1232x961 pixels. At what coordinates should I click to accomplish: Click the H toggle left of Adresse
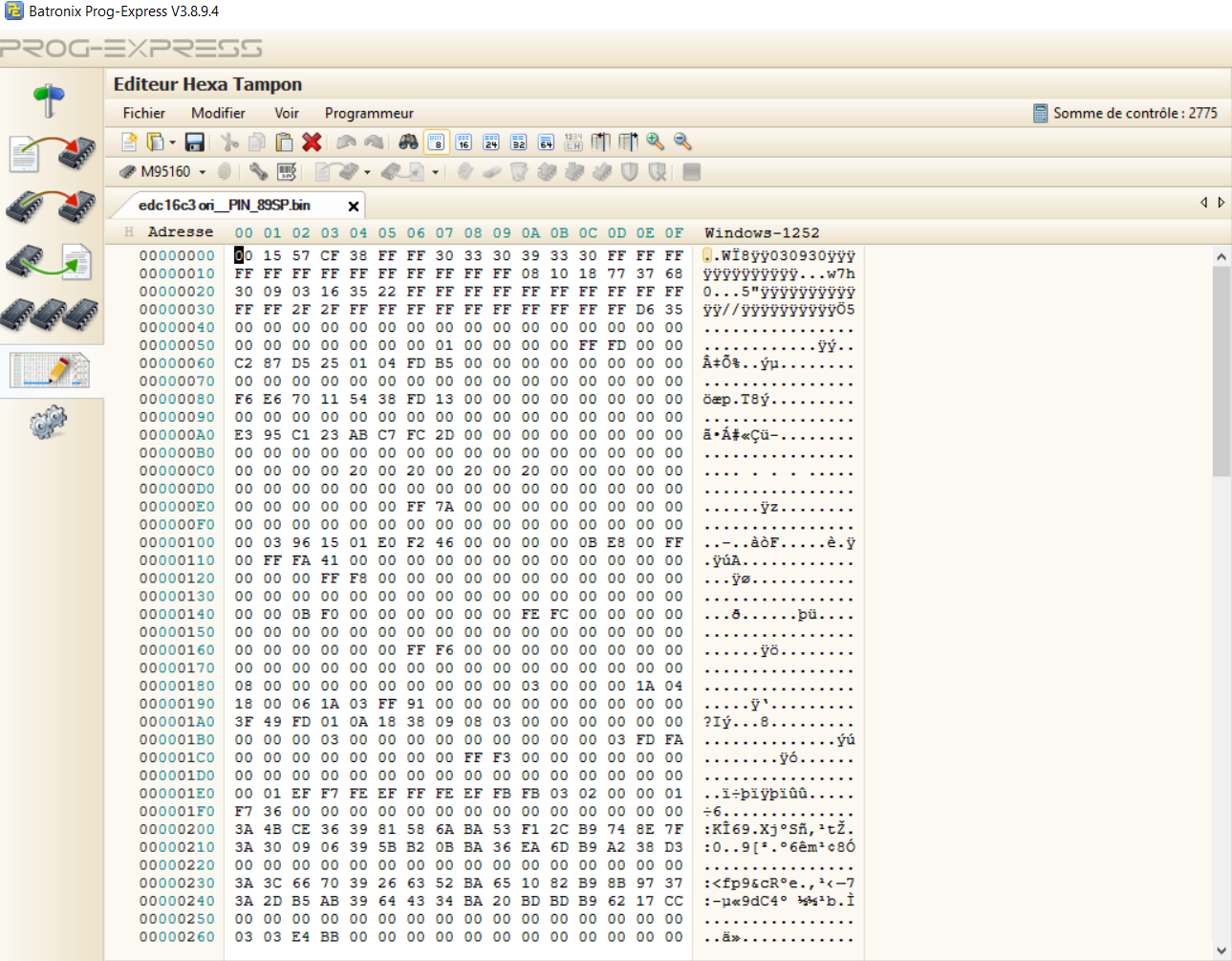(128, 231)
